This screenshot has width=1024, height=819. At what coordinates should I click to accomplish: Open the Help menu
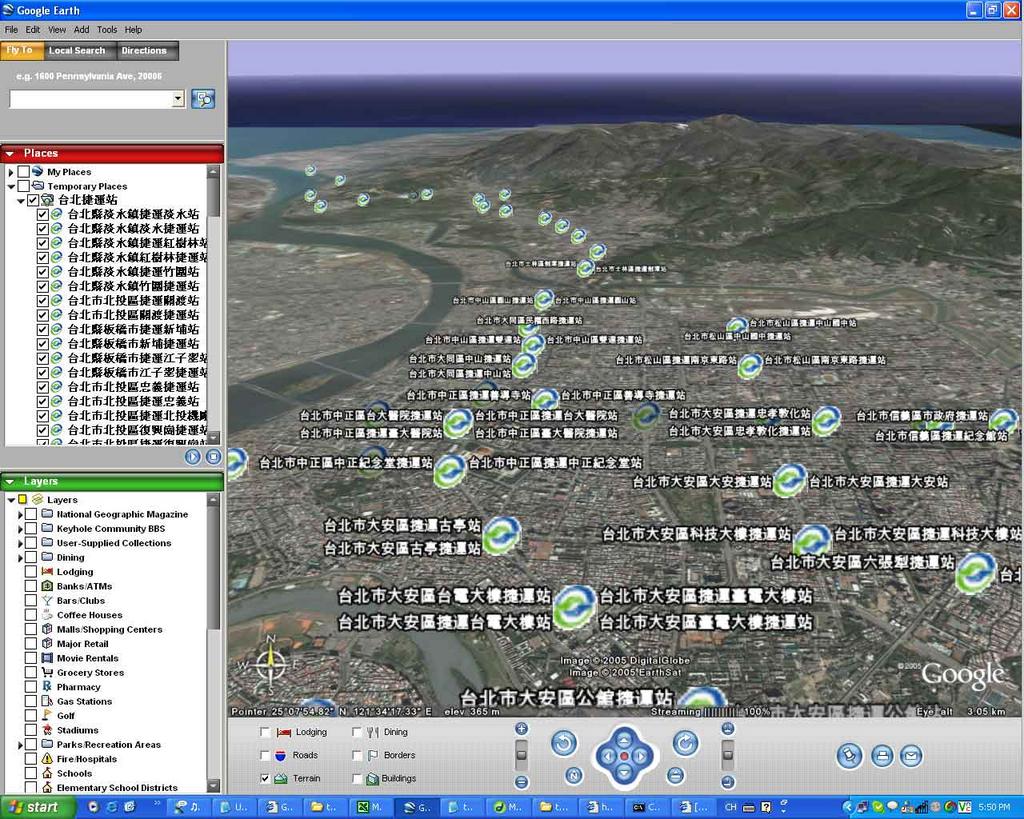click(133, 29)
